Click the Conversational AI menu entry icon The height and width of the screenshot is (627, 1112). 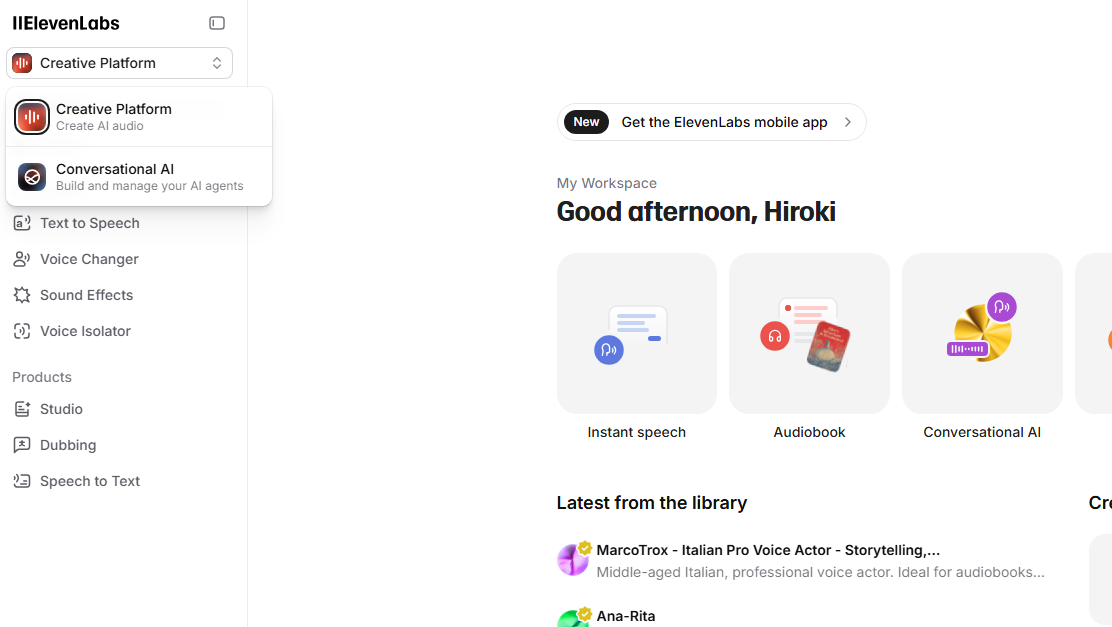click(32, 177)
